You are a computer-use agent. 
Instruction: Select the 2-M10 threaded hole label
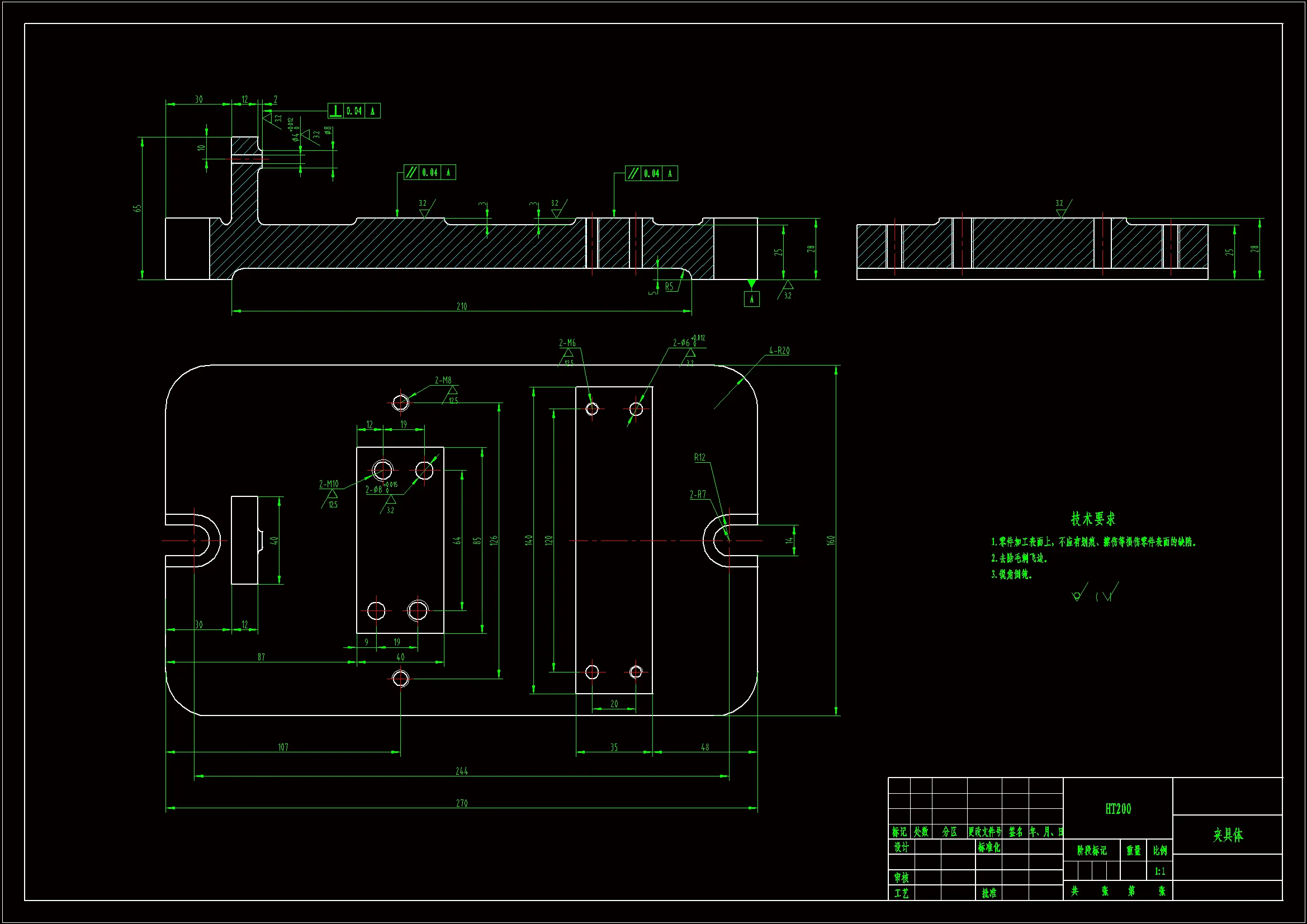point(329,485)
